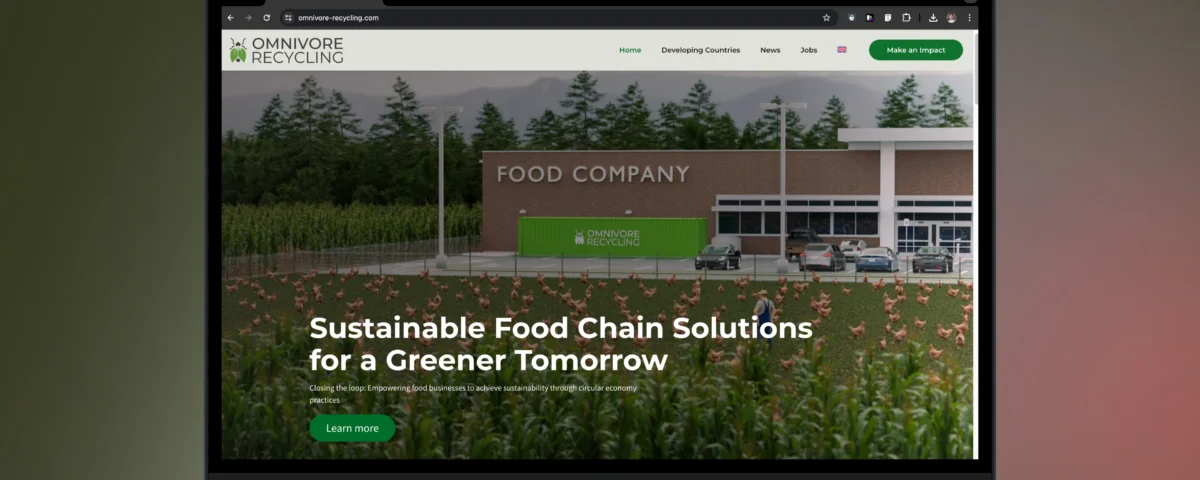Open the user profile avatar
The width and height of the screenshot is (1200, 480).
pyautogui.click(x=951, y=17)
